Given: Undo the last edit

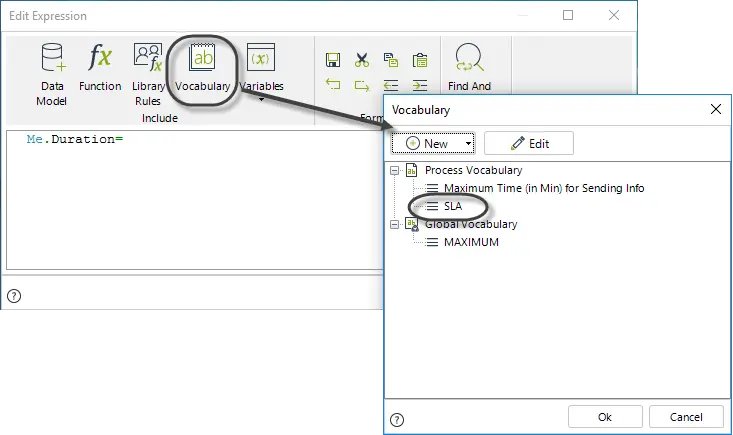Looking at the screenshot, I should click(333, 84).
